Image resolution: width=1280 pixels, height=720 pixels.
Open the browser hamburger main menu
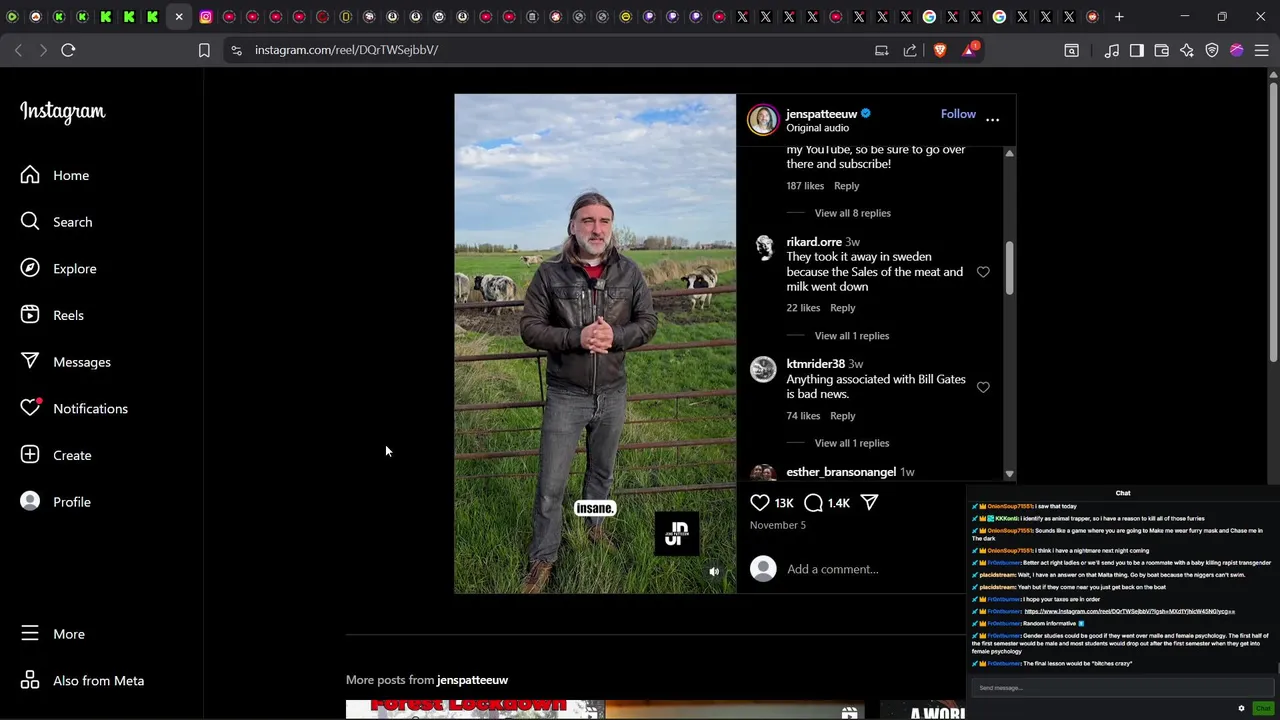coord(1261,50)
